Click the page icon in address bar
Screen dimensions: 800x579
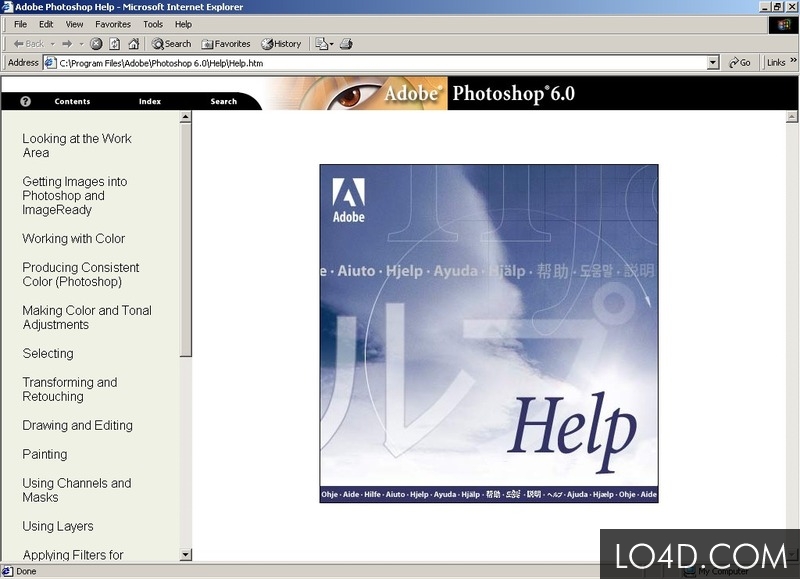(x=50, y=63)
